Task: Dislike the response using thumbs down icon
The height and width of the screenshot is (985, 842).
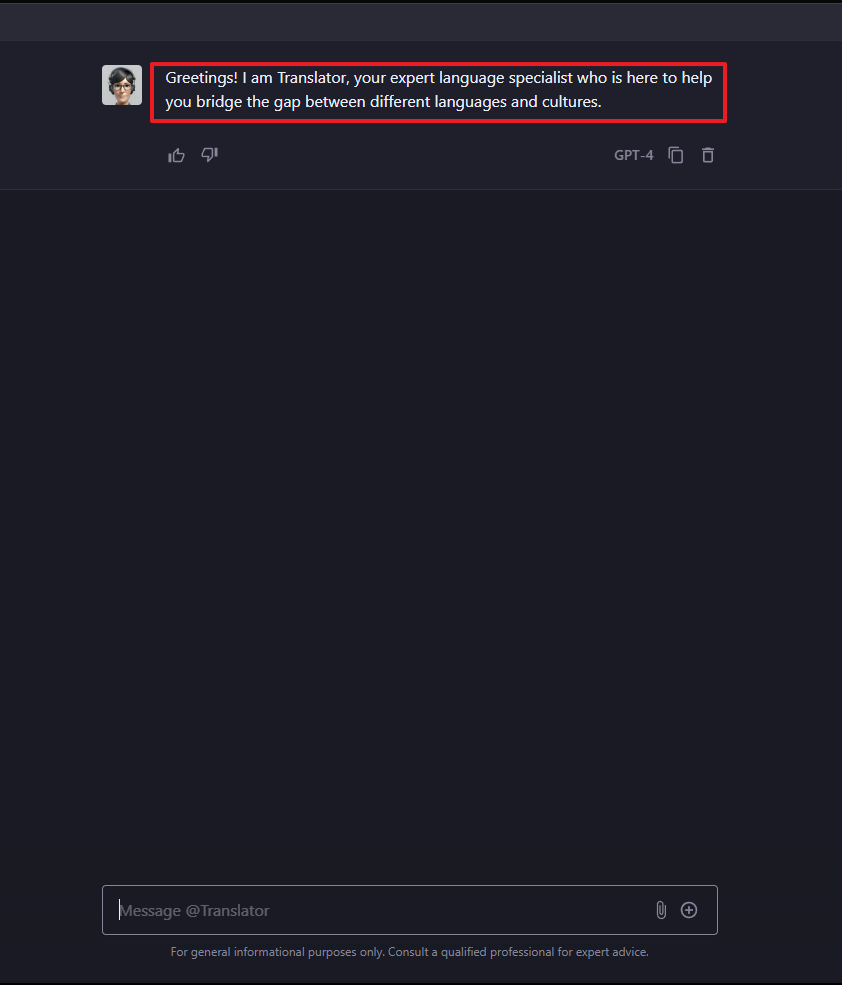Action: tap(209, 155)
